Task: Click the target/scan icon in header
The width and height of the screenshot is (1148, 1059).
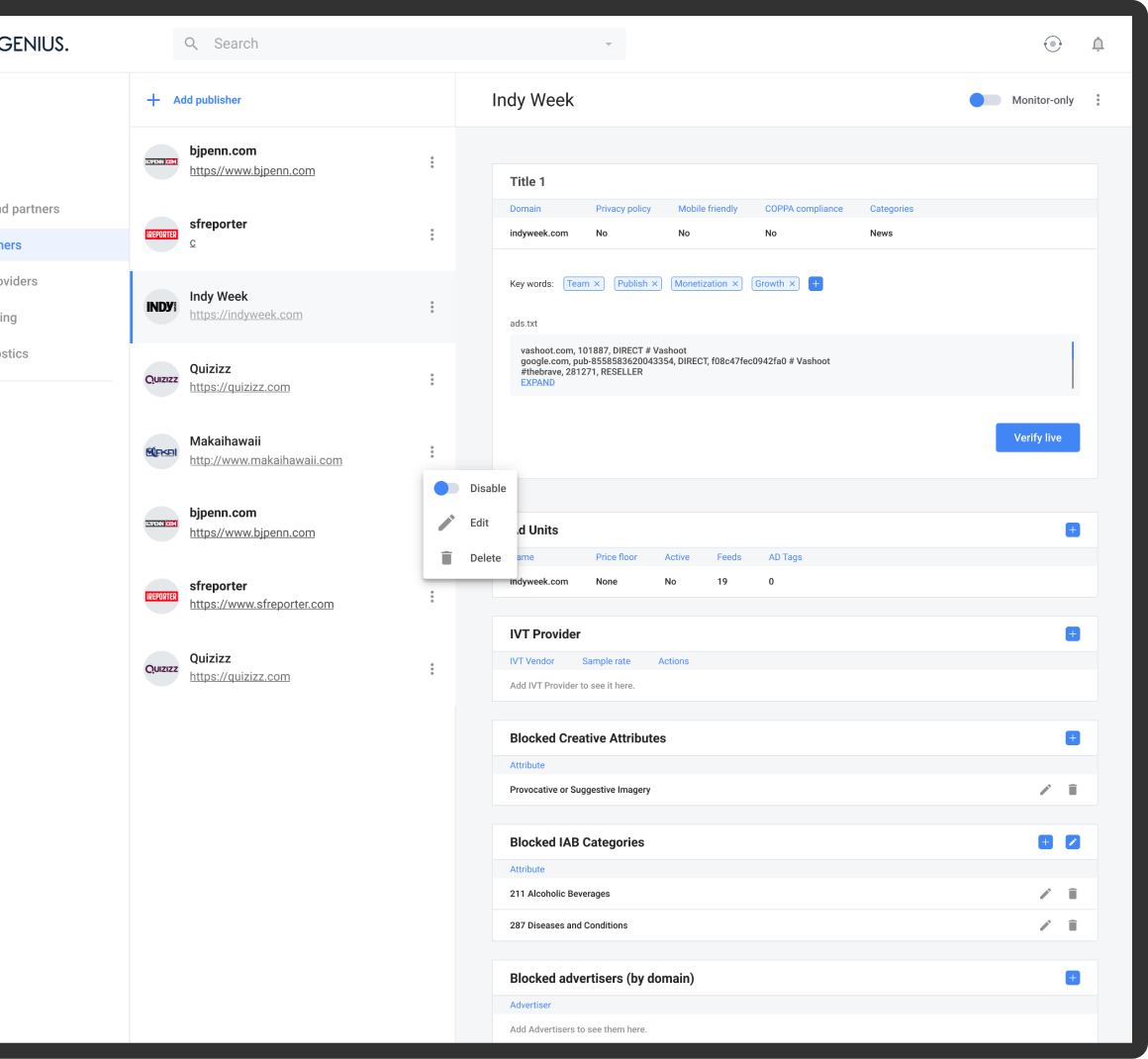Action: pos(1053,44)
